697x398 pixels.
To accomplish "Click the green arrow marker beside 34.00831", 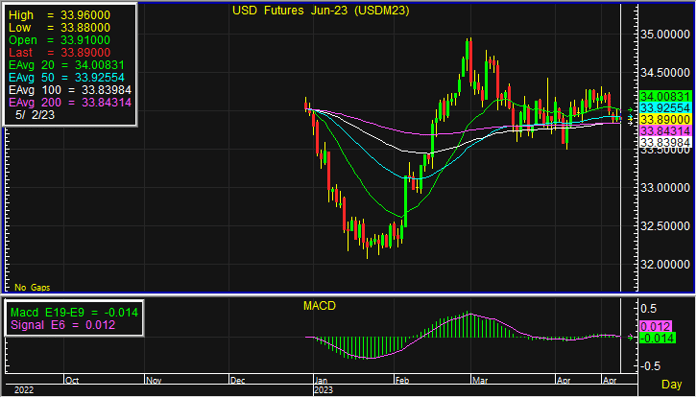I will tap(630, 109).
